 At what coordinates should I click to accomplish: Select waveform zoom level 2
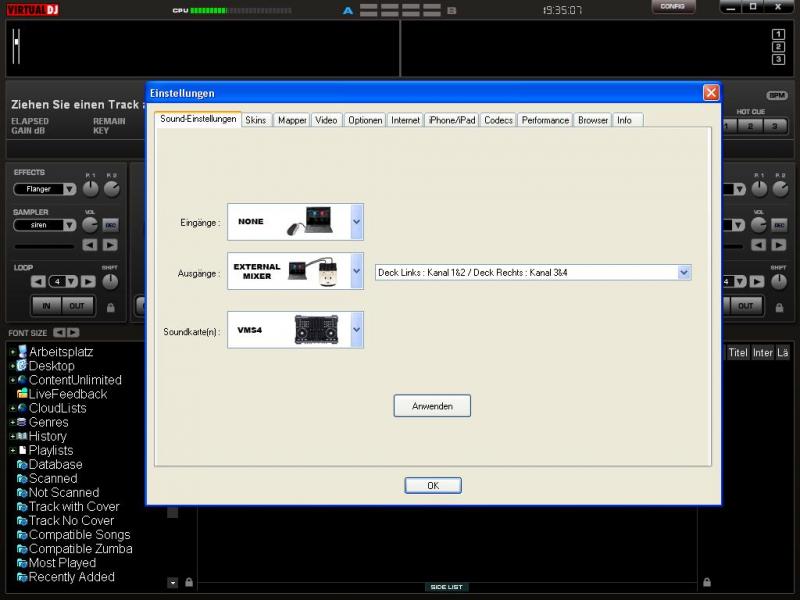click(x=778, y=47)
